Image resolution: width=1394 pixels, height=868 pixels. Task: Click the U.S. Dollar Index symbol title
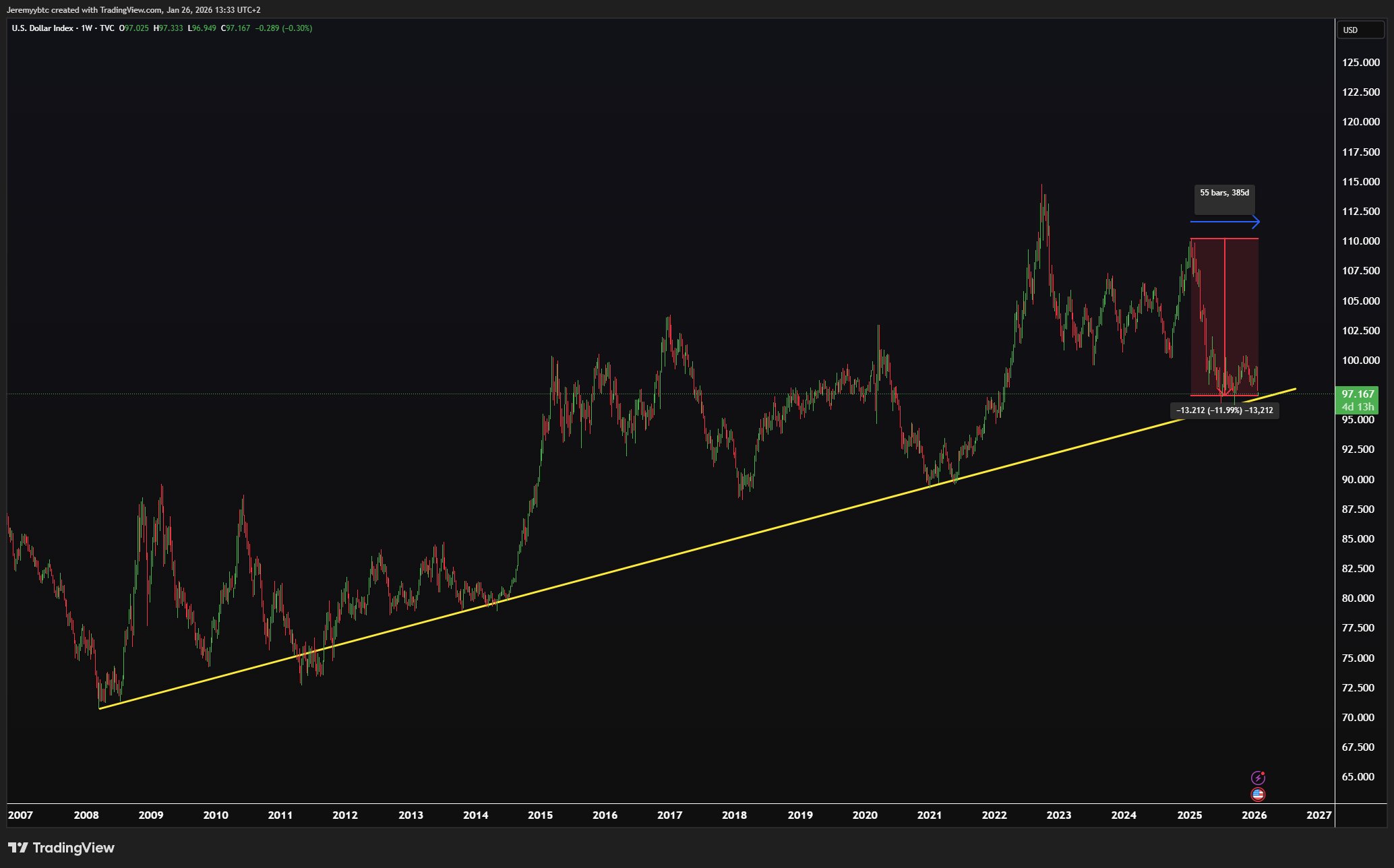pos(42,28)
